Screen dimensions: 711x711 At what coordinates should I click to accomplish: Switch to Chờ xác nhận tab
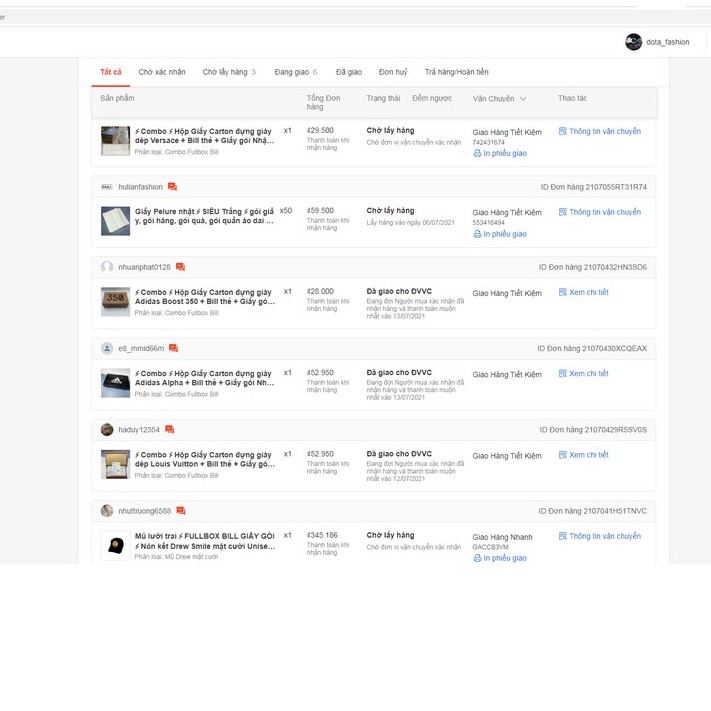pos(162,72)
